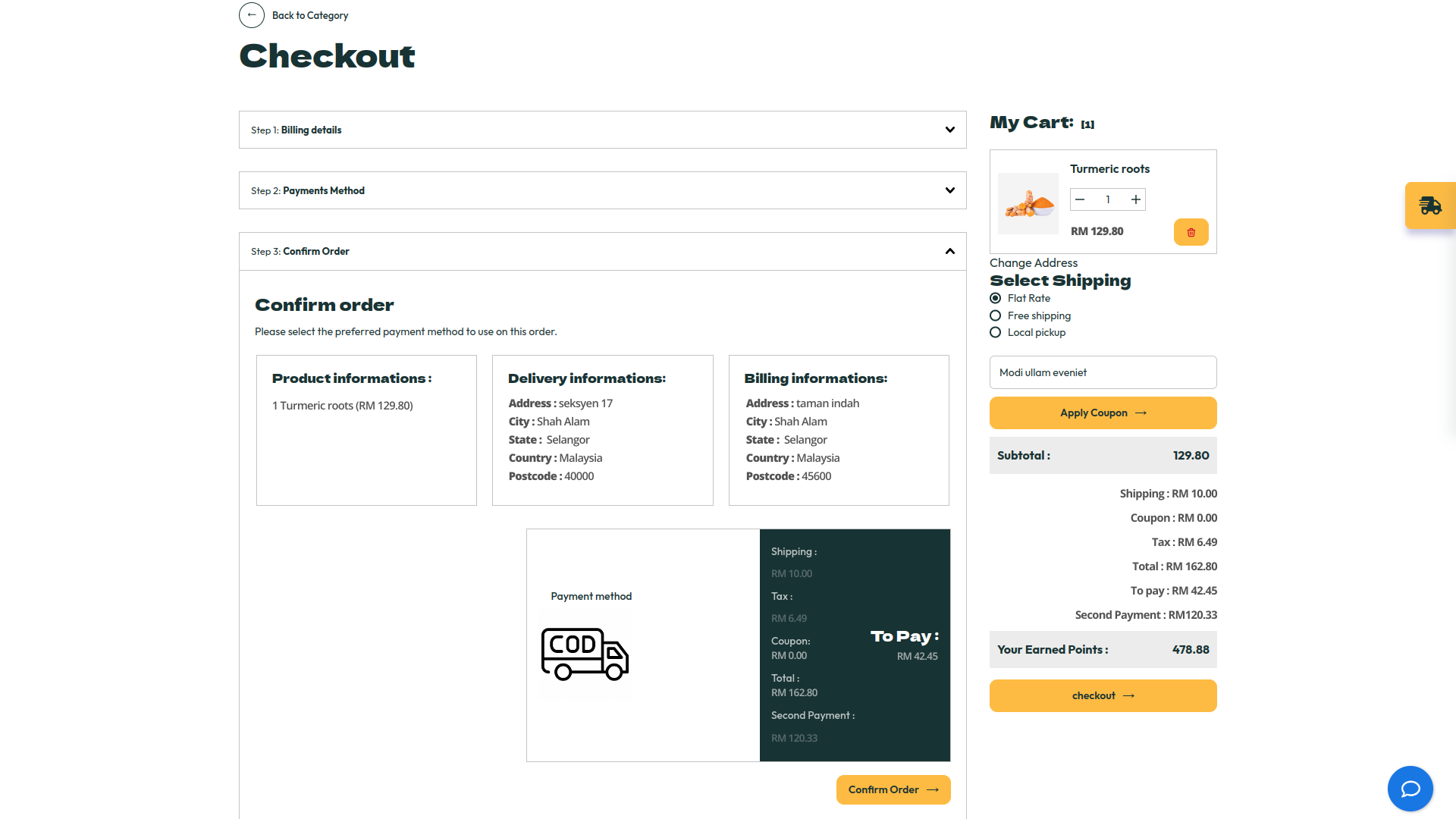The width and height of the screenshot is (1456, 819).
Task: Click the Change Address link
Action: 1033,262
